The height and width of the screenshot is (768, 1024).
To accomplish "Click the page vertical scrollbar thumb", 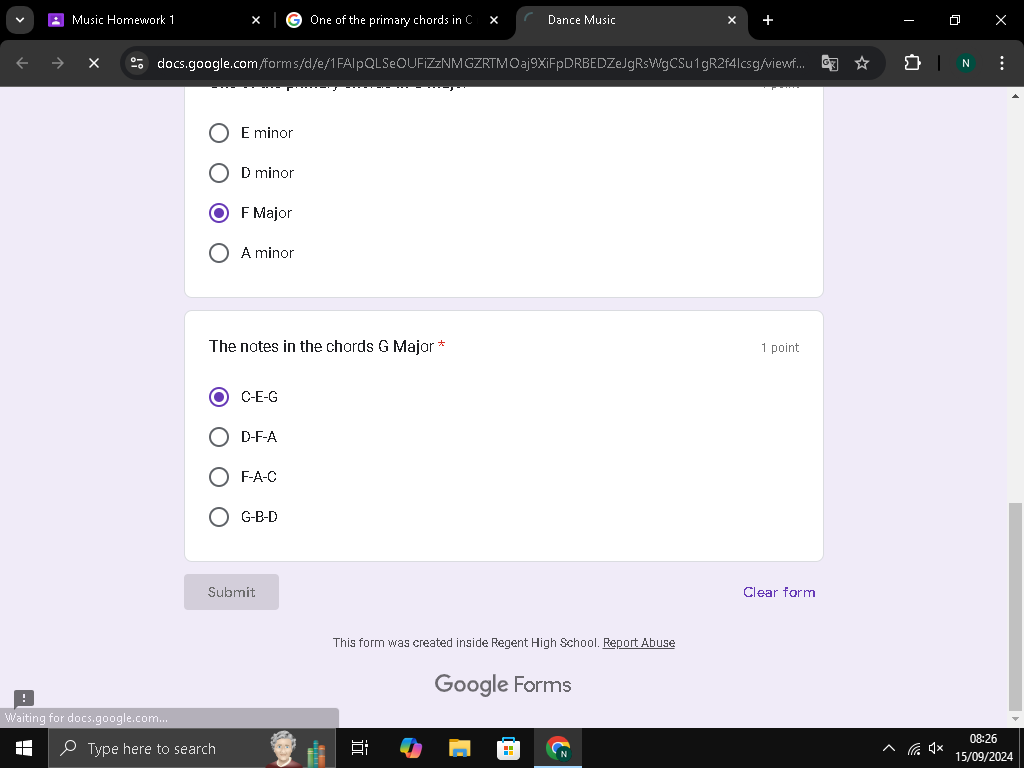I will click(x=1015, y=606).
